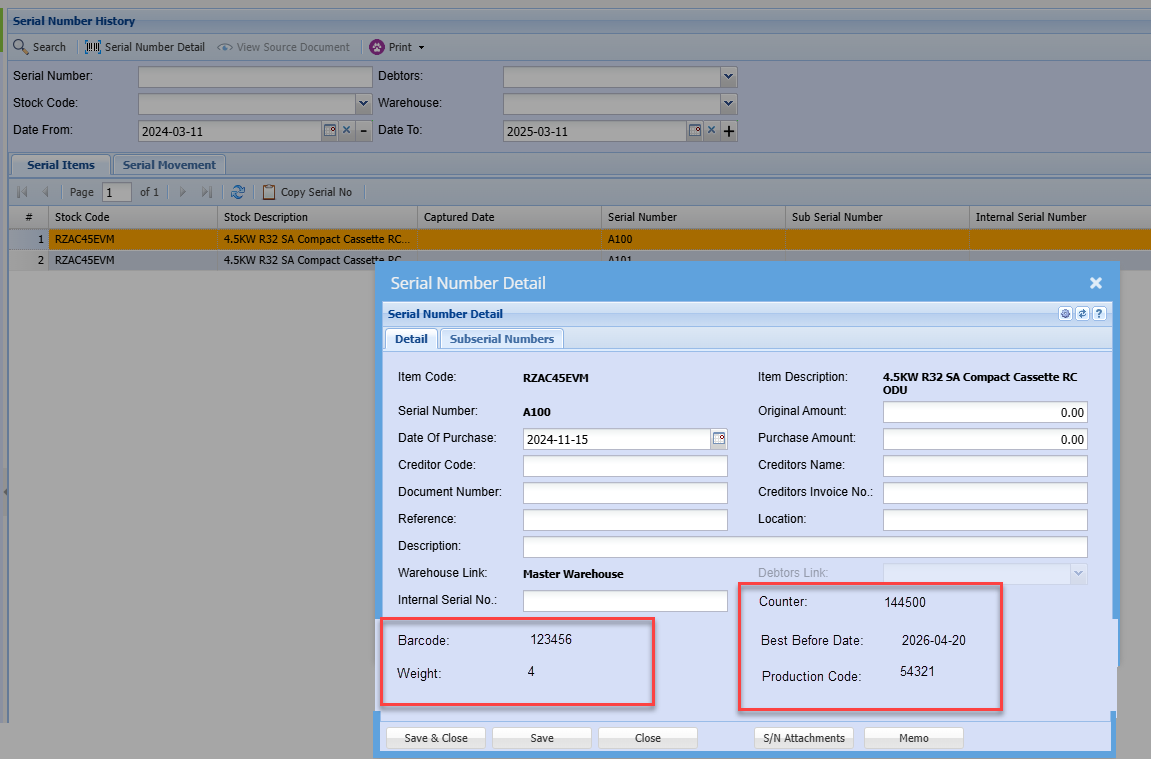The image size is (1151, 759).
Task: Switch to the Serial Movement tab
Action: point(169,165)
